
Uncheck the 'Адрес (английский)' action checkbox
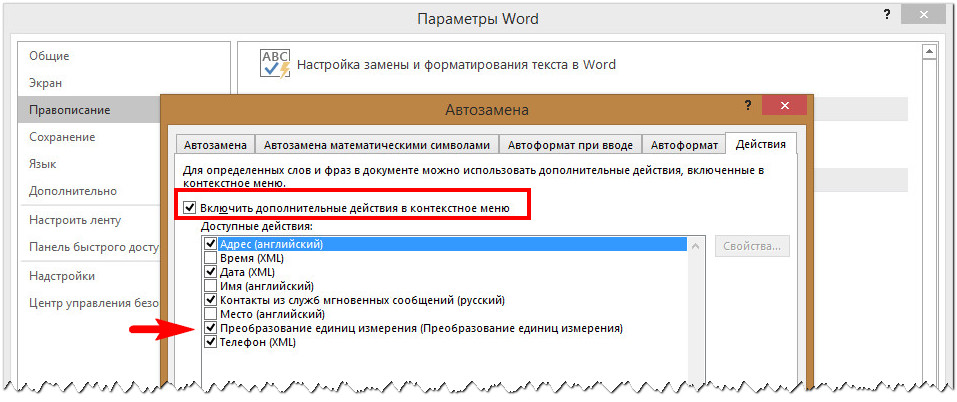tap(211, 244)
